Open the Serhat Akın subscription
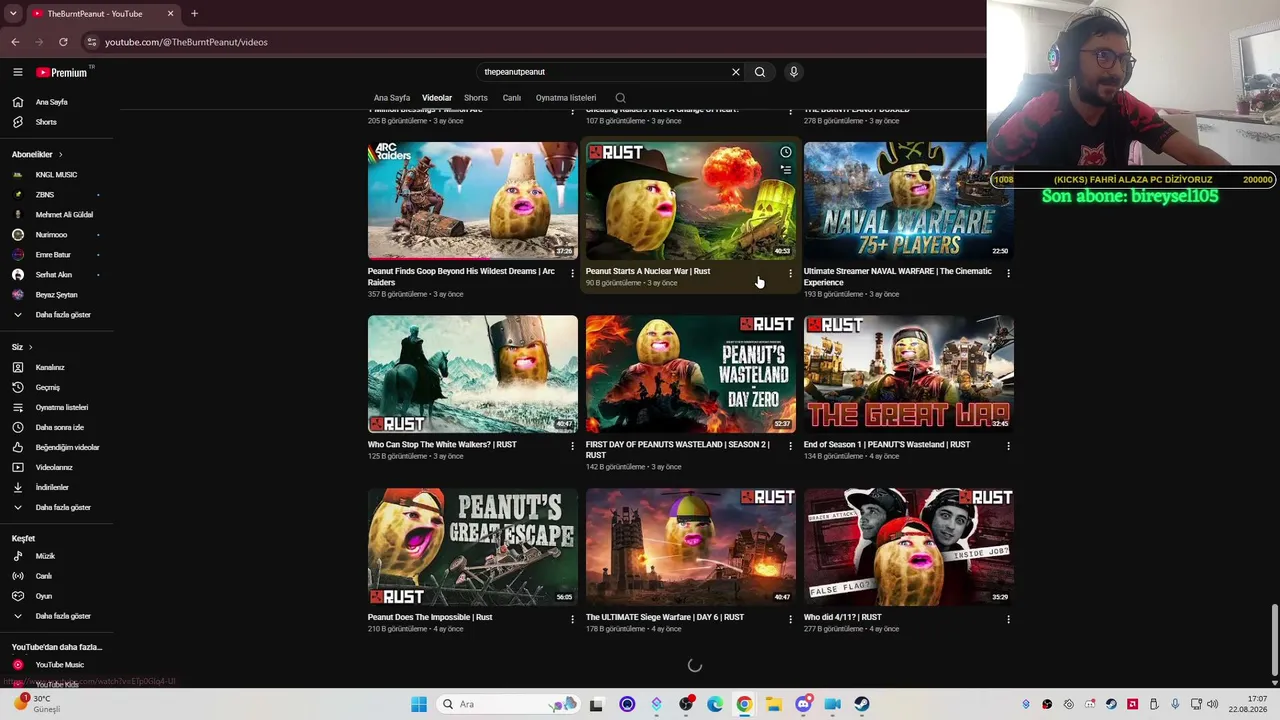 pyautogui.click(x=56, y=275)
